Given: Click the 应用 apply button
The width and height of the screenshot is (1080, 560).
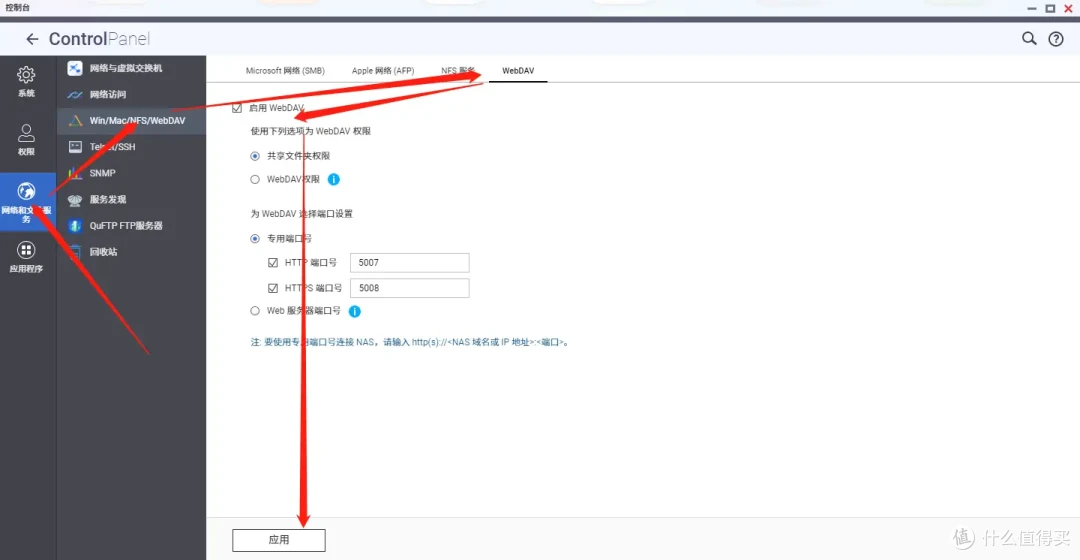Looking at the screenshot, I should click(x=279, y=540).
